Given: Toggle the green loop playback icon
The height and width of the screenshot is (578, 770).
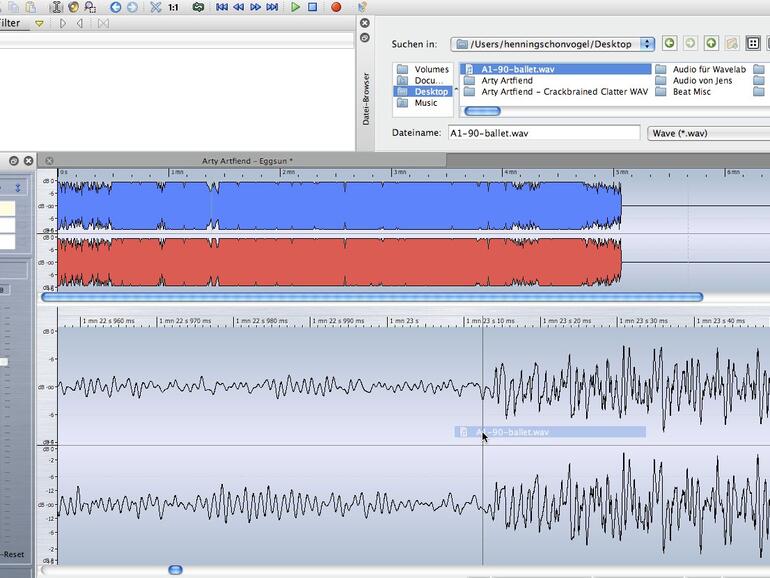Looking at the screenshot, I should coord(198,7).
